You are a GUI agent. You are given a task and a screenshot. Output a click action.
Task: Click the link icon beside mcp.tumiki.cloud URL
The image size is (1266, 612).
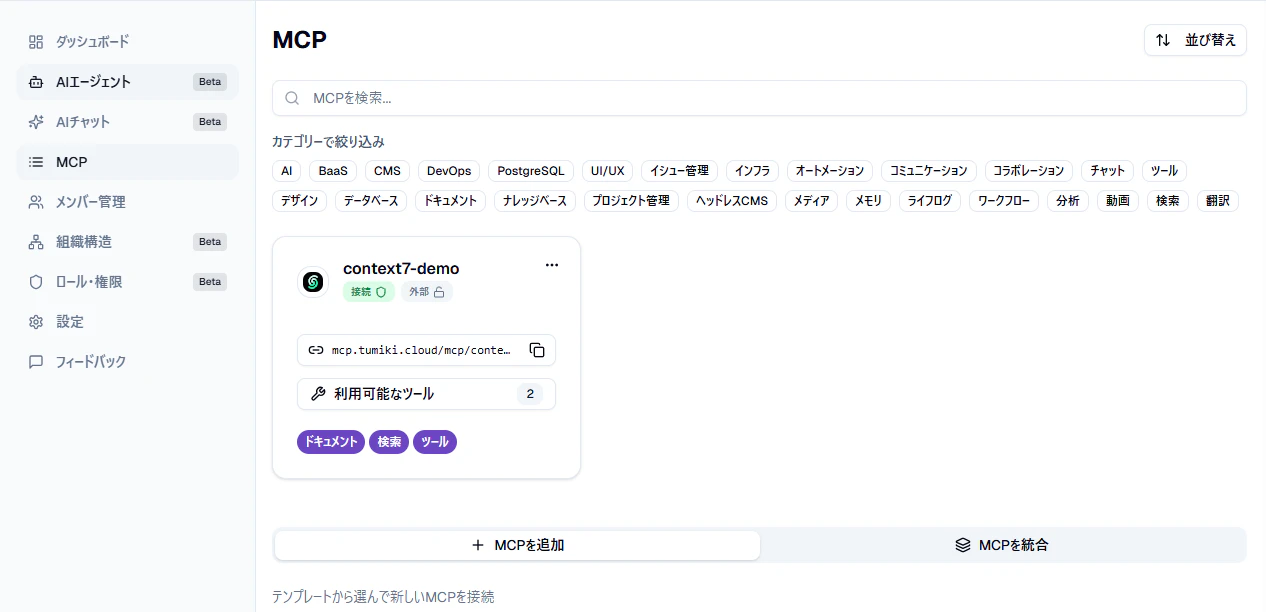[316, 350]
